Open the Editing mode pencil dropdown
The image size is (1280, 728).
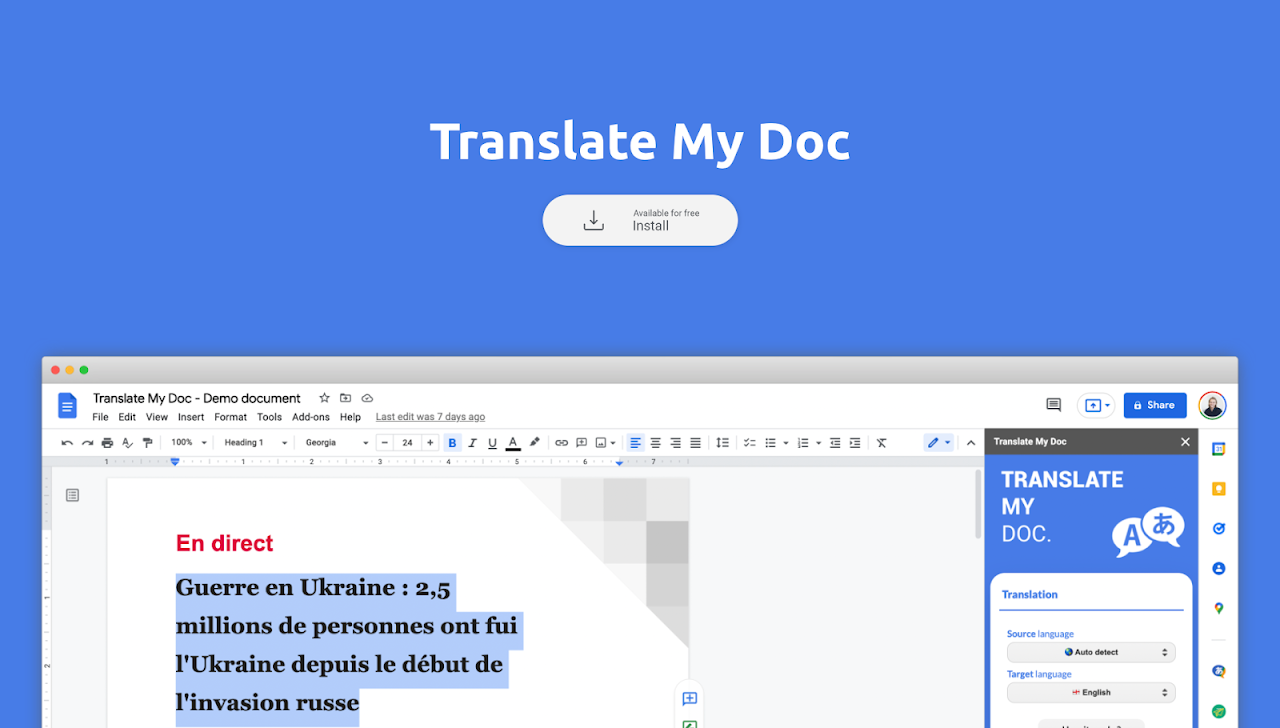pyautogui.click(x=938, y=443)
